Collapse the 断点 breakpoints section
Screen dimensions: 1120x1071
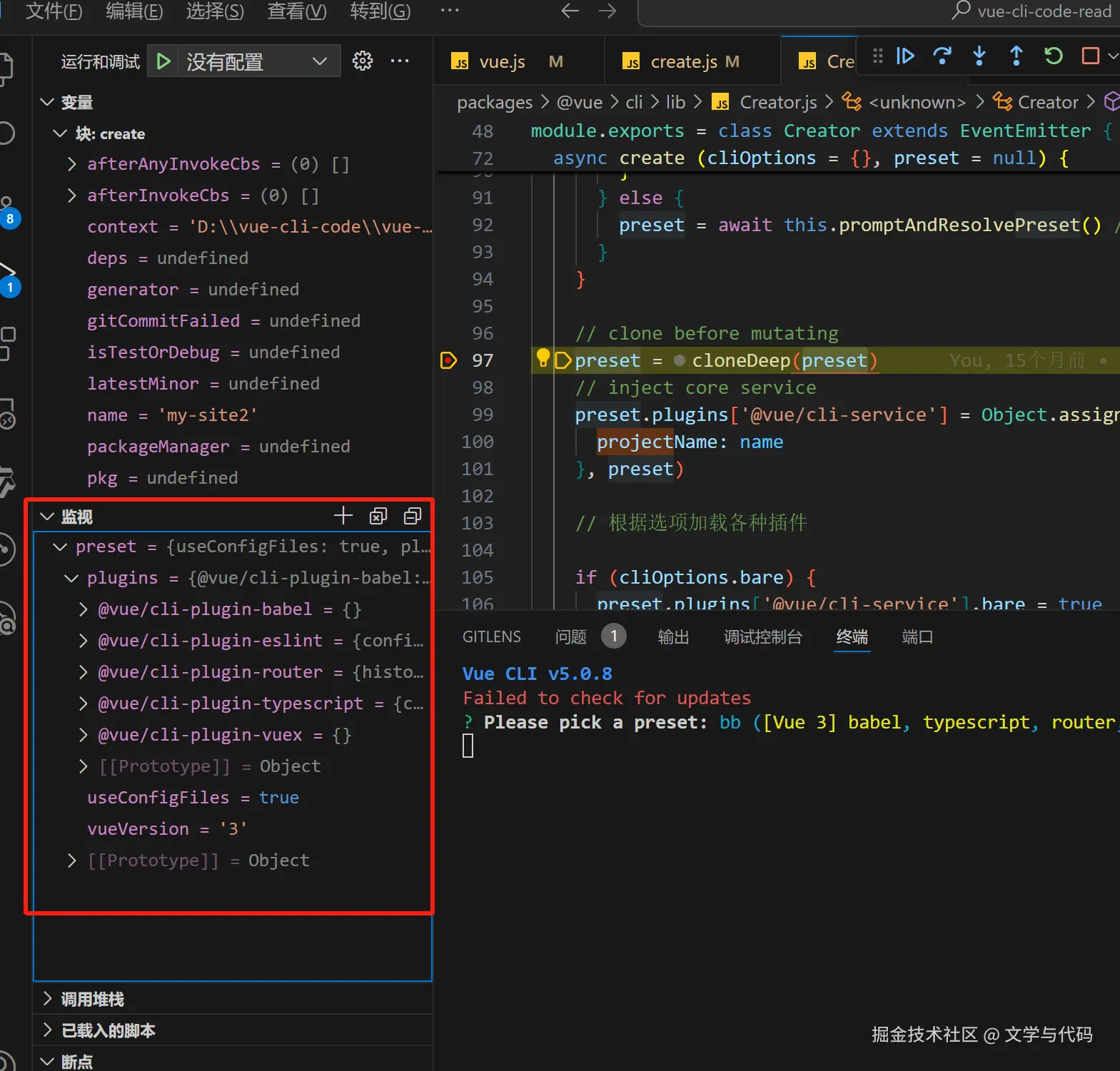coord(47,1061)
